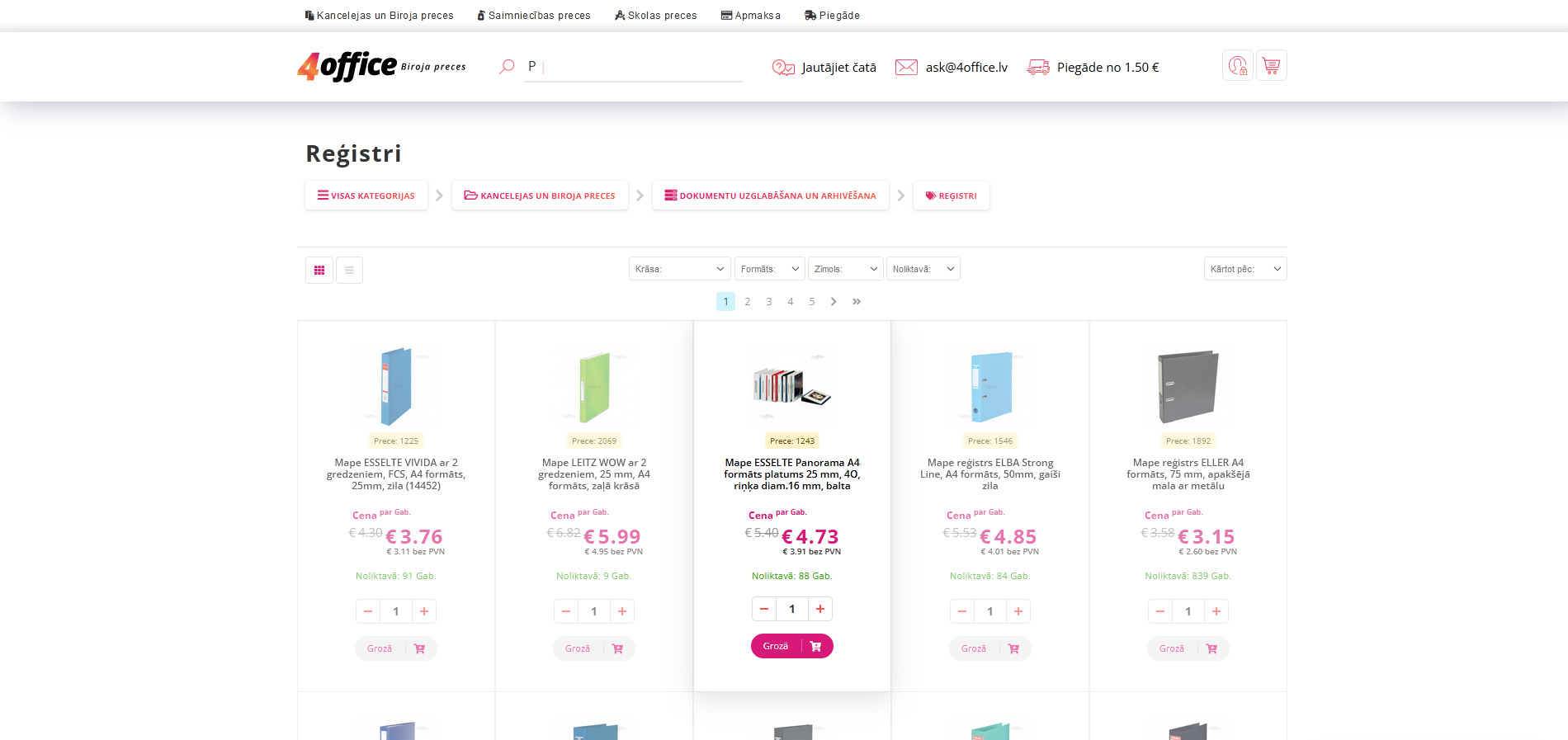Screen dimensions: 1568x740
Task: Open Mape ESSELTE Panorama A4 product title
Action: pyautogui.click(x=792, y=474)
